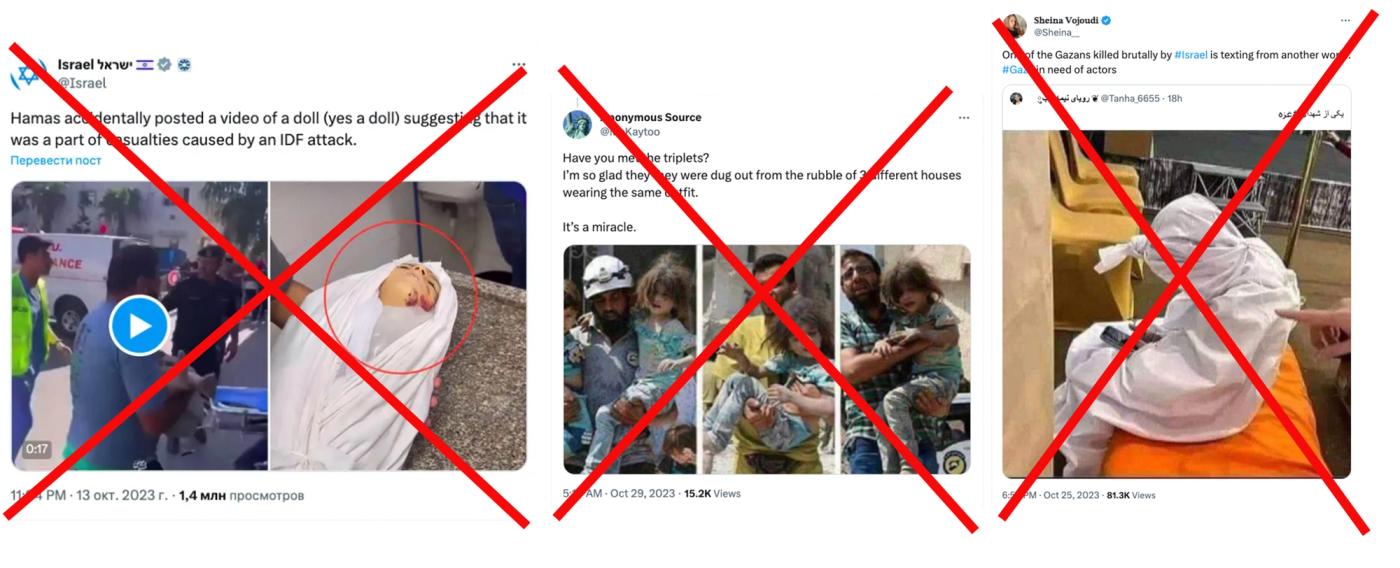Click the blue verified badge next to Israel
Viewport: 1400px width, 568px height.
(x=165, y=65)
